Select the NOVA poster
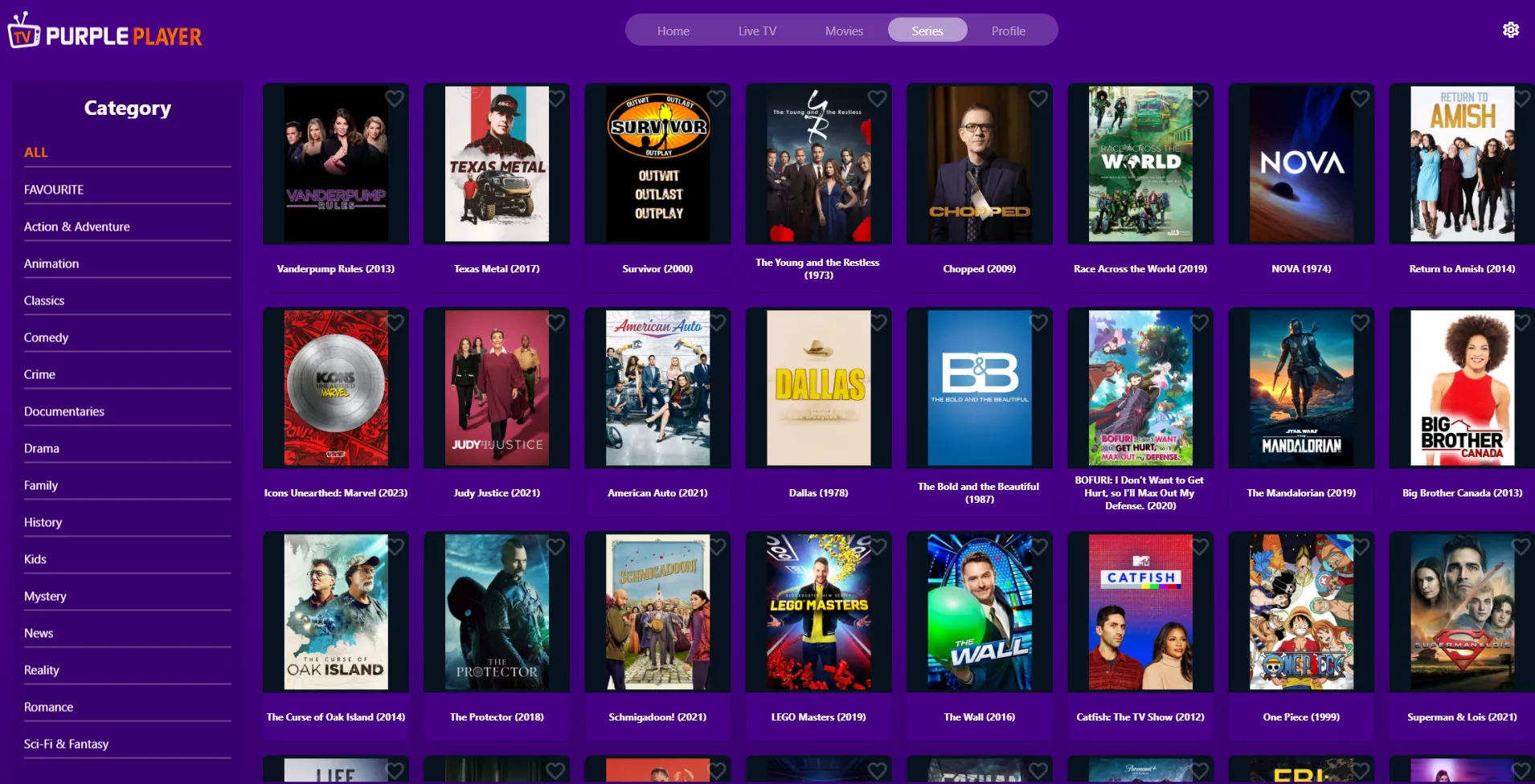1535x784 pixels. pos(1301,164)
